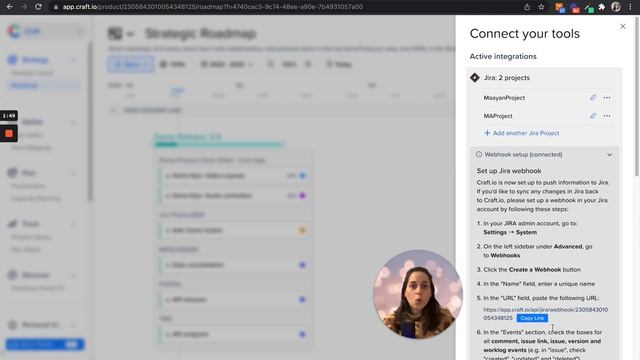This screenshot has width=640, height=360.
Task: Select the MAProject row text
Action: coord(498,116)
